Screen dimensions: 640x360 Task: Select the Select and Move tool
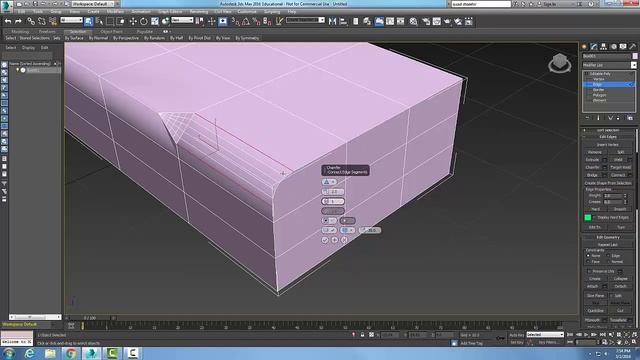[133, 21]
